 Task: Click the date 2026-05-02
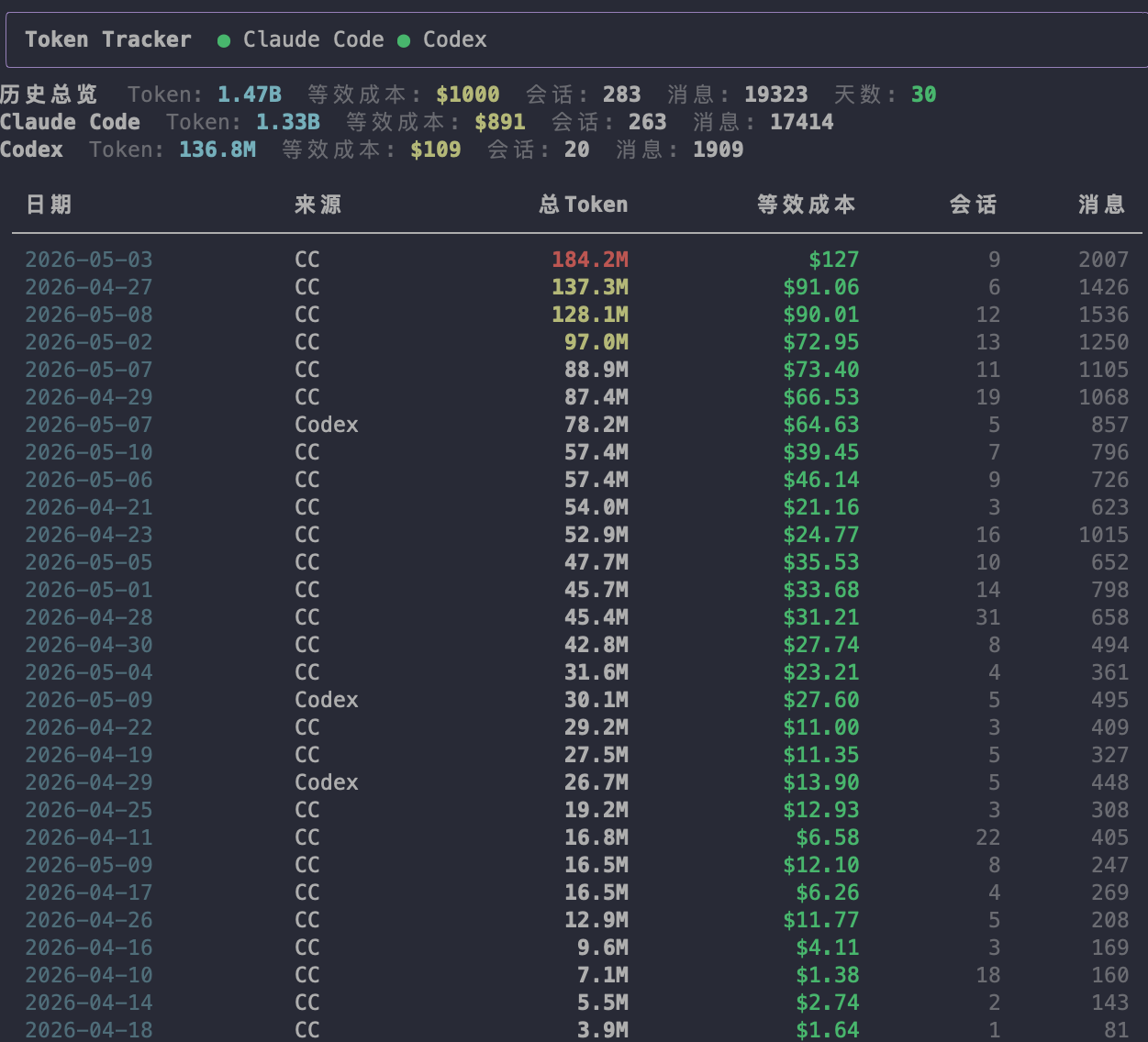[89, 342]
